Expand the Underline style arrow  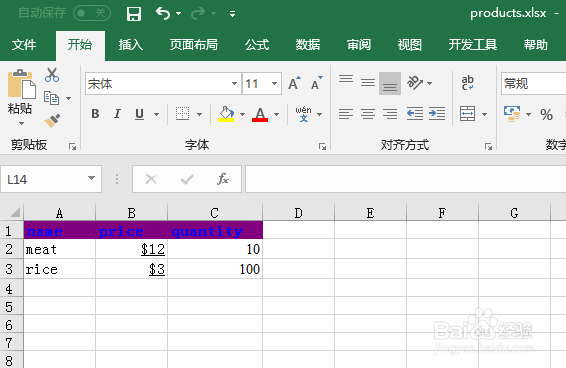(156, 114)
